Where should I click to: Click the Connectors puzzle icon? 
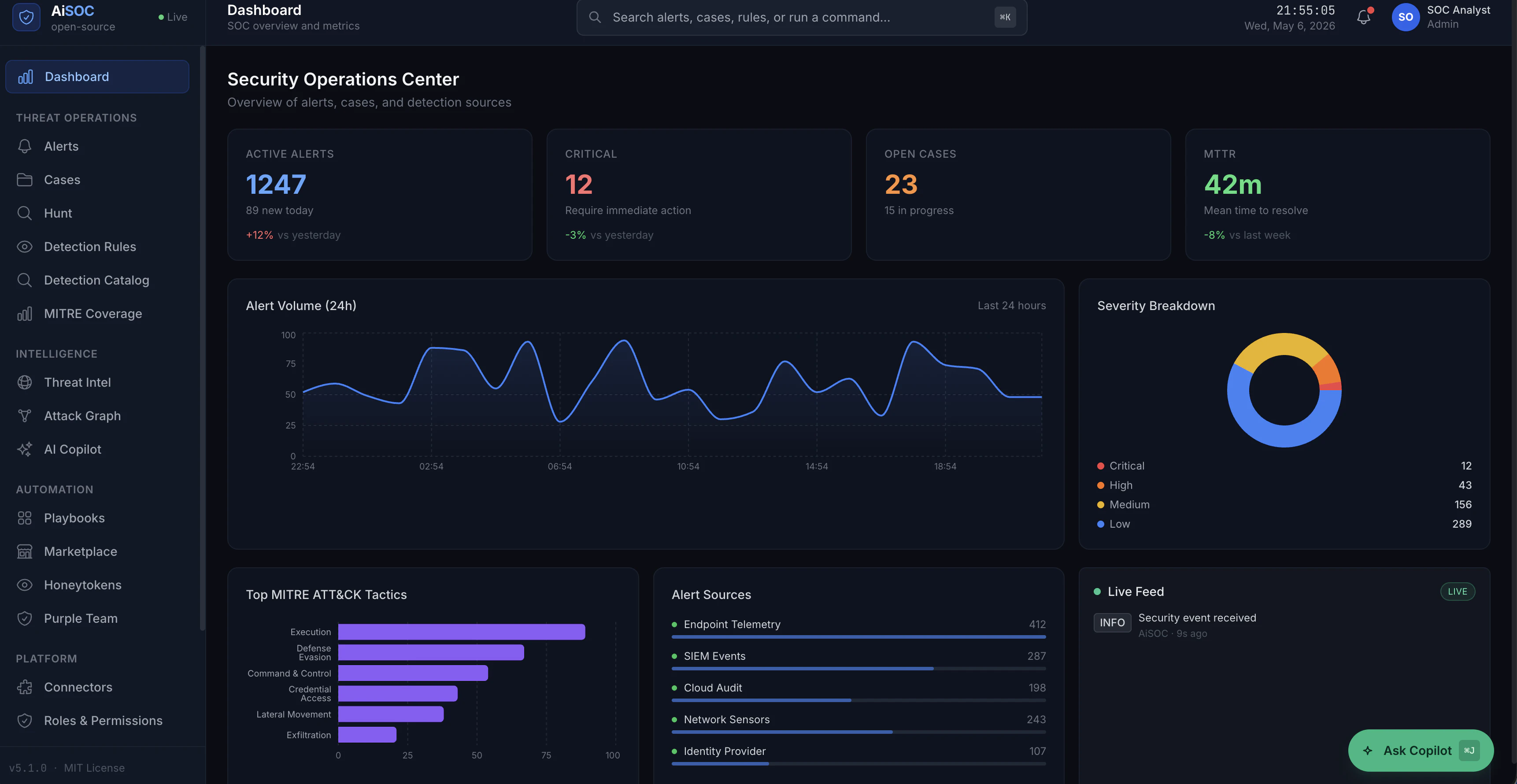tap(25, 688)
